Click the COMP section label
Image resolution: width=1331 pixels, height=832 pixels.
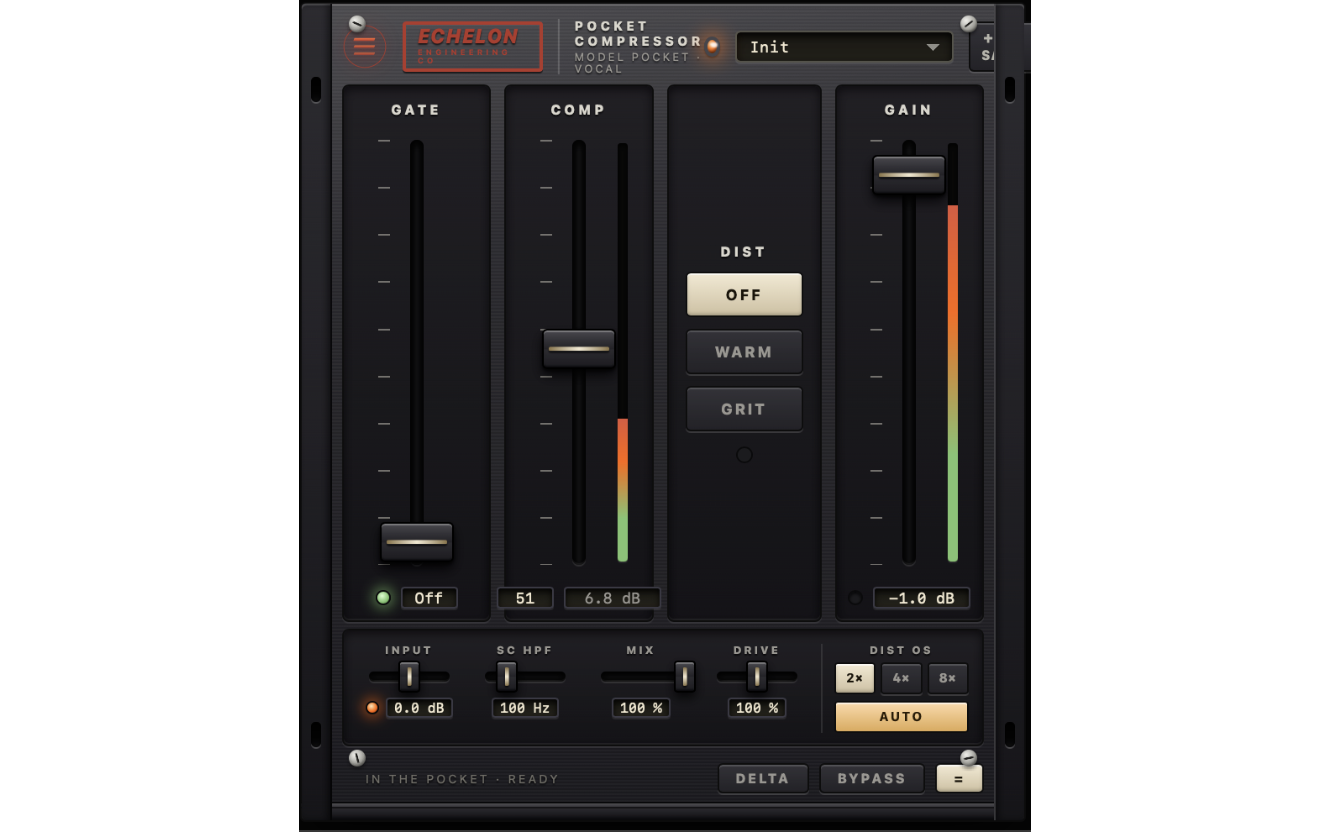tap(578, 110)
